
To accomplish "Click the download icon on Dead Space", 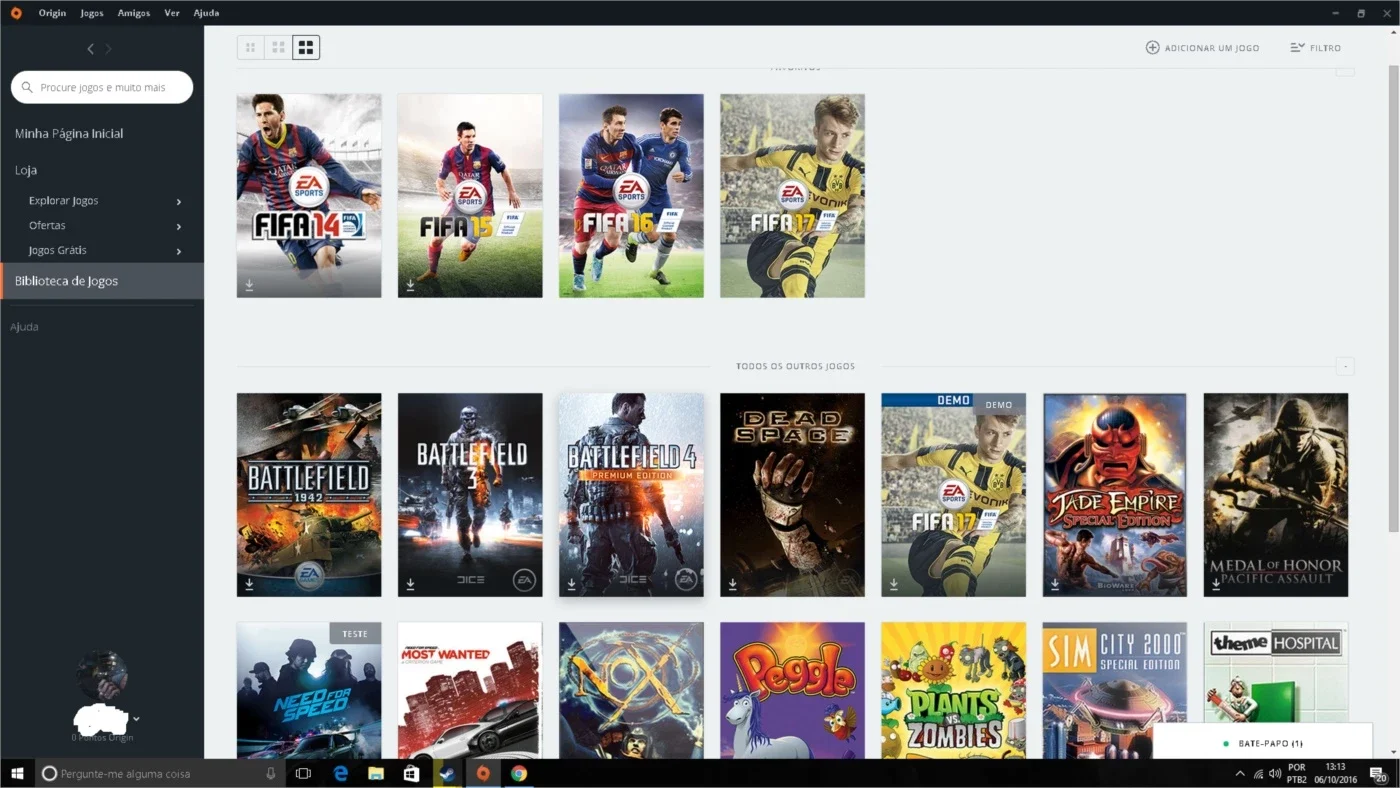I will pyautogui.click(x=732, y=584).
